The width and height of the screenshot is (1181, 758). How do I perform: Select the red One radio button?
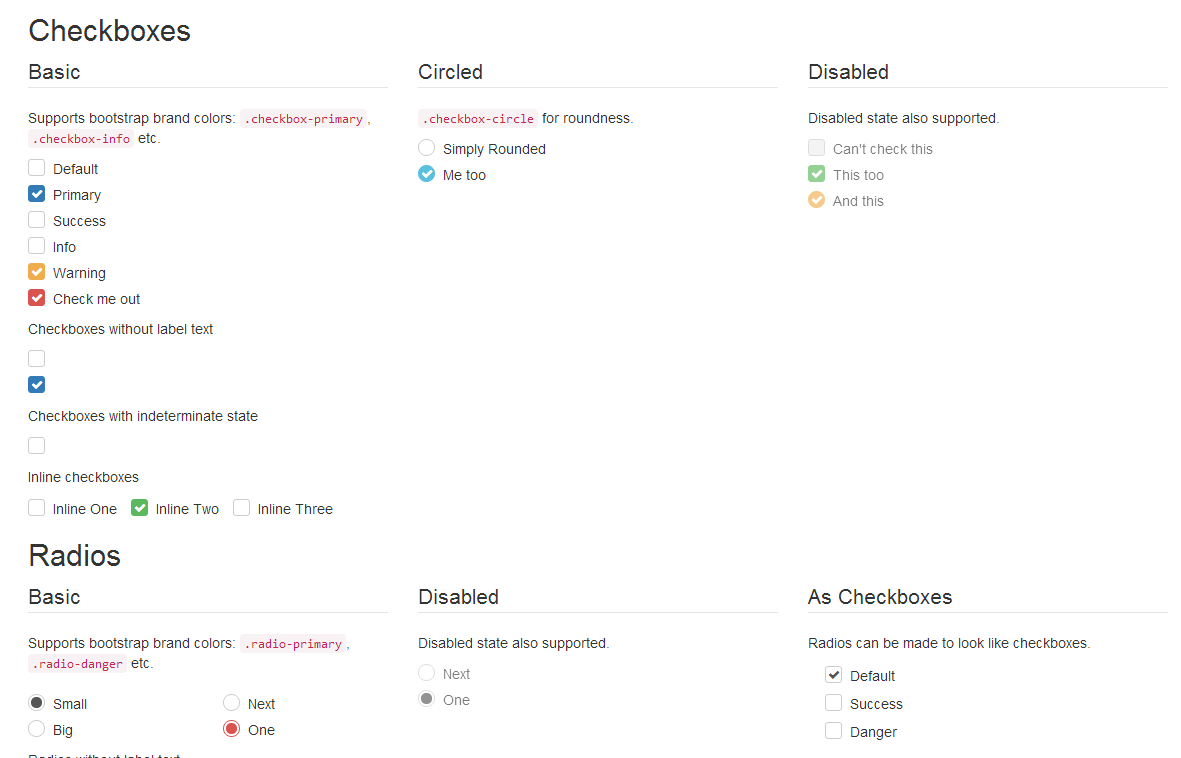click(231, 729)
